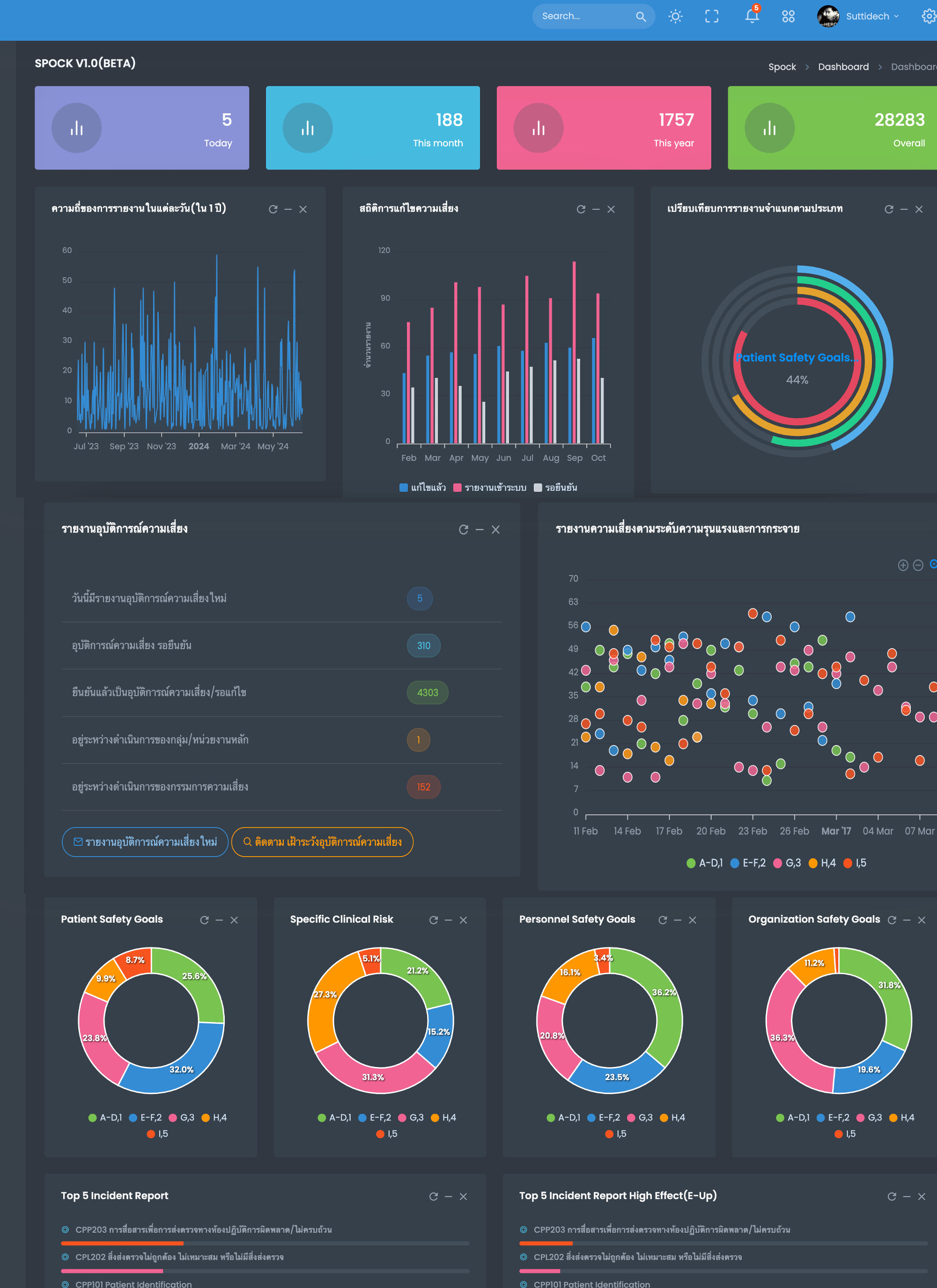Refresh the Patient Safety Goals donut card
Screen dimensions: 937x1288
[x=205, y=920]
